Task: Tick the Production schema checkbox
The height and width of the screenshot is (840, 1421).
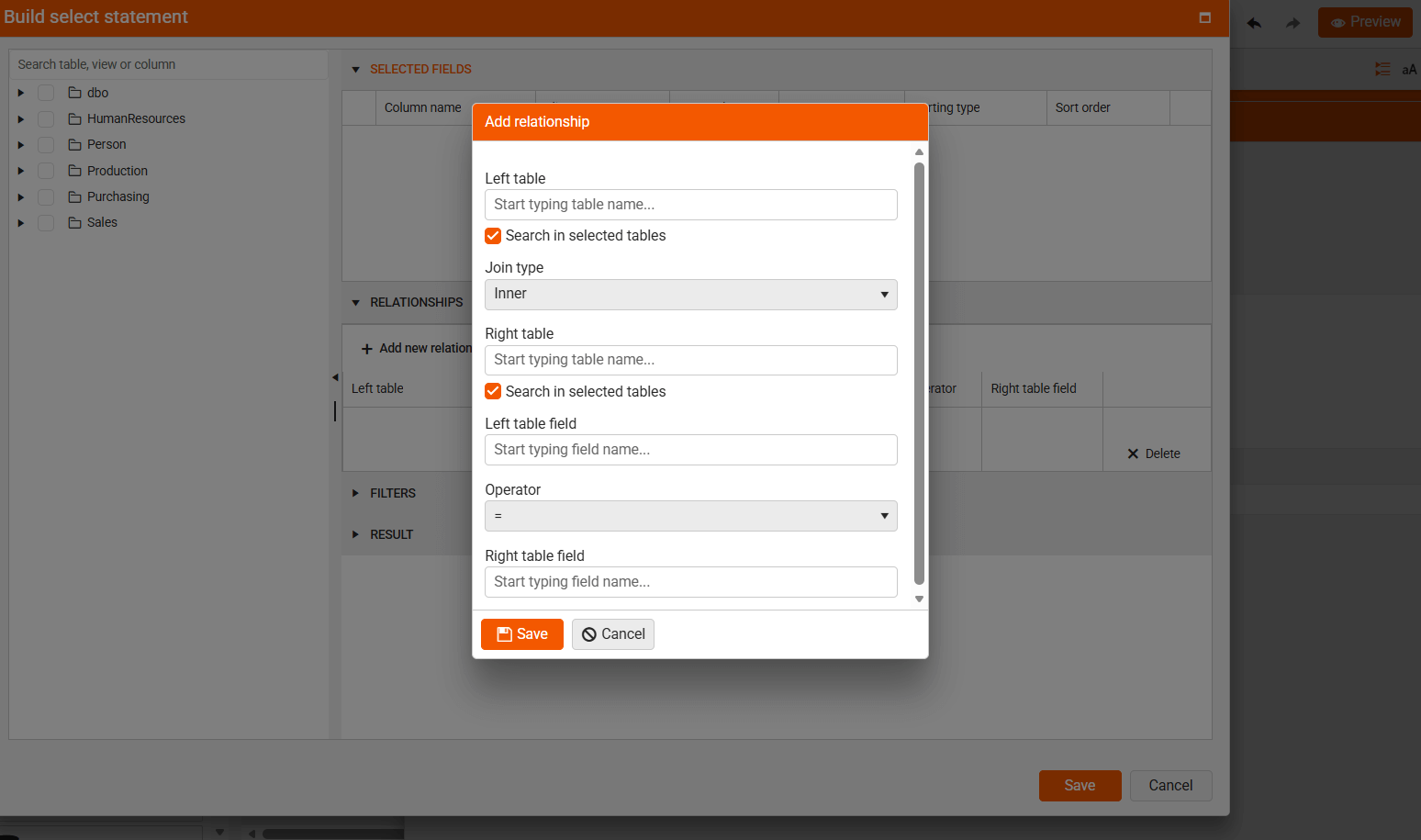Action: [x=46, y=171]
